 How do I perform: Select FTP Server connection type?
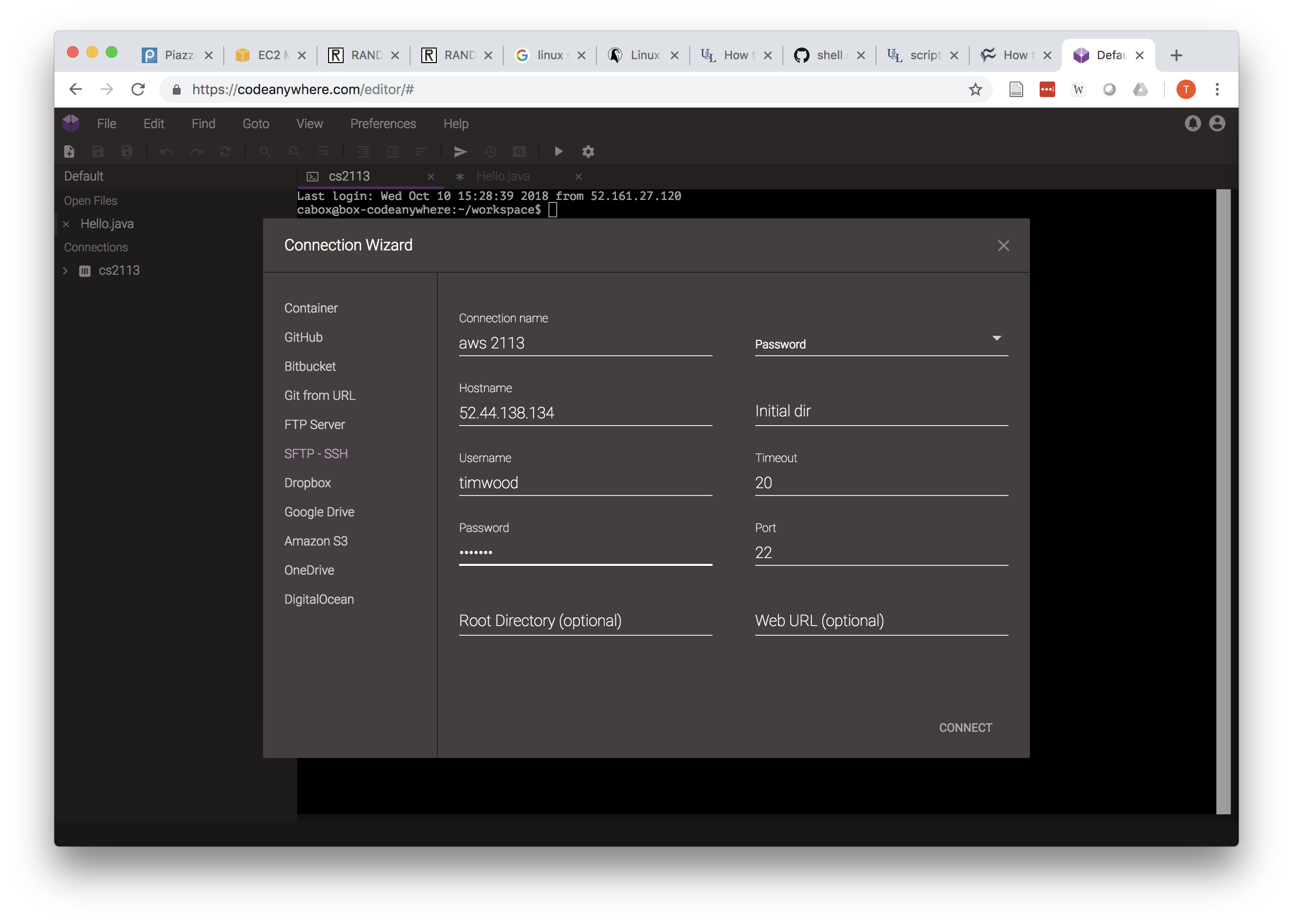315,425
